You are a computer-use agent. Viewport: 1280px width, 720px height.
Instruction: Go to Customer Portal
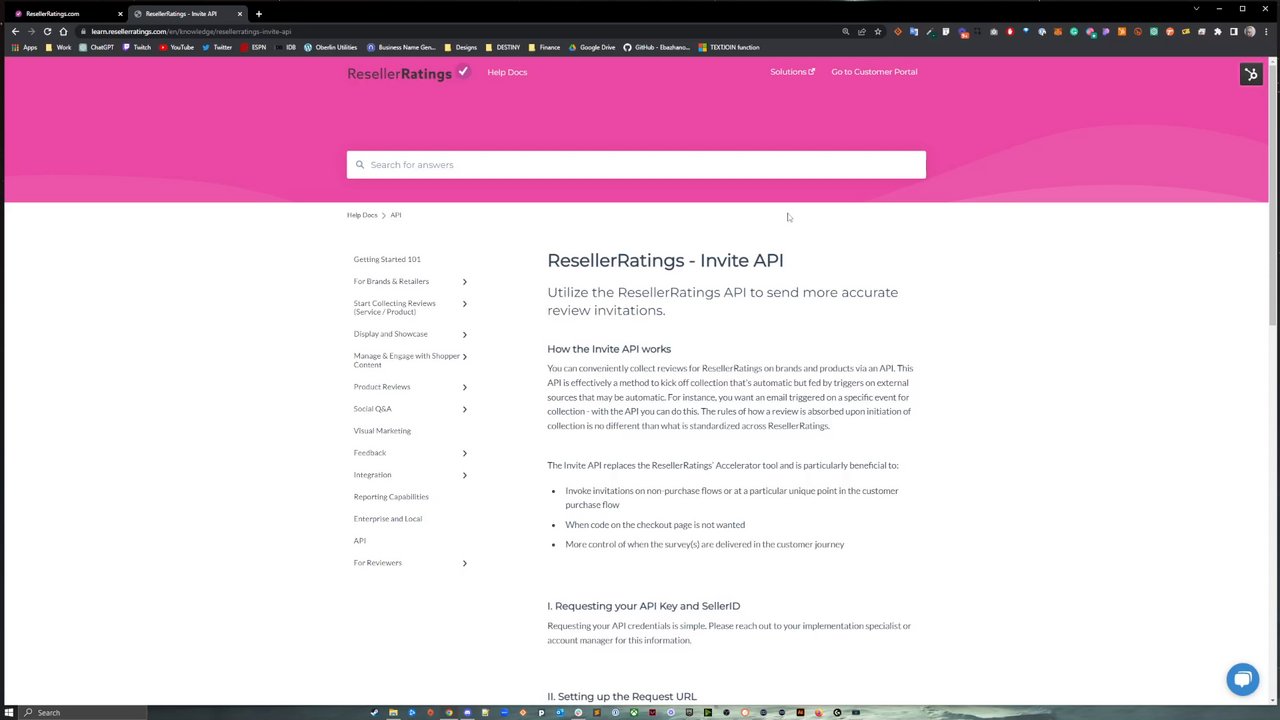click(x=874, y=72)
